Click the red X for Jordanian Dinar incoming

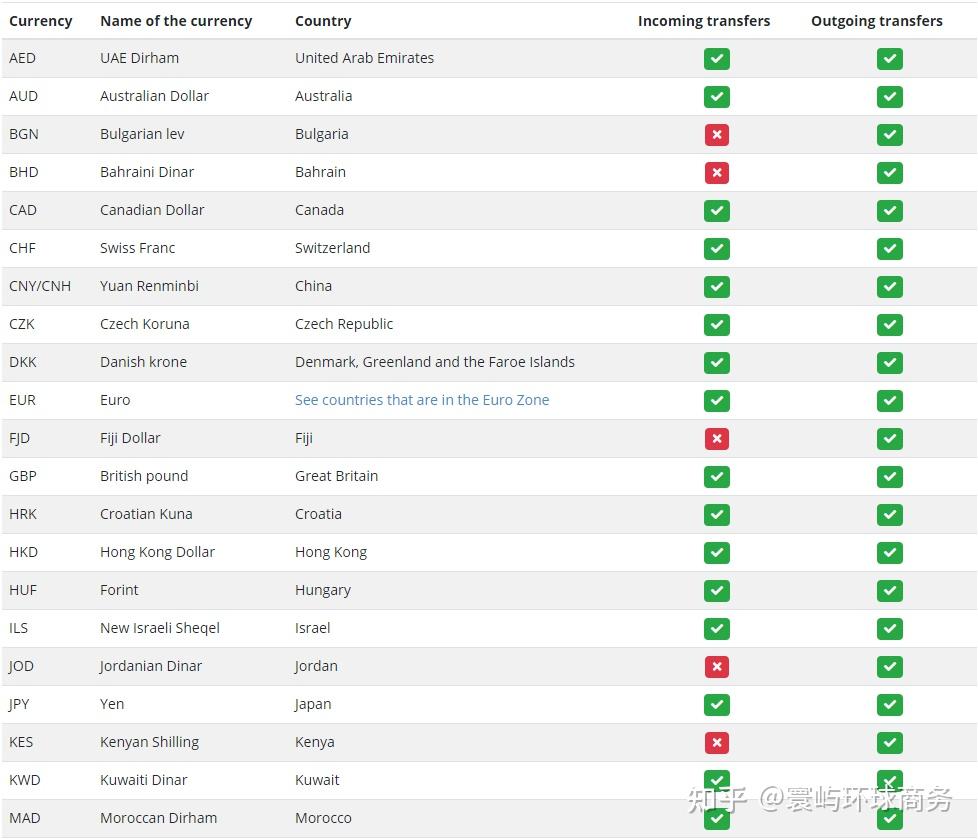(716, 667)
